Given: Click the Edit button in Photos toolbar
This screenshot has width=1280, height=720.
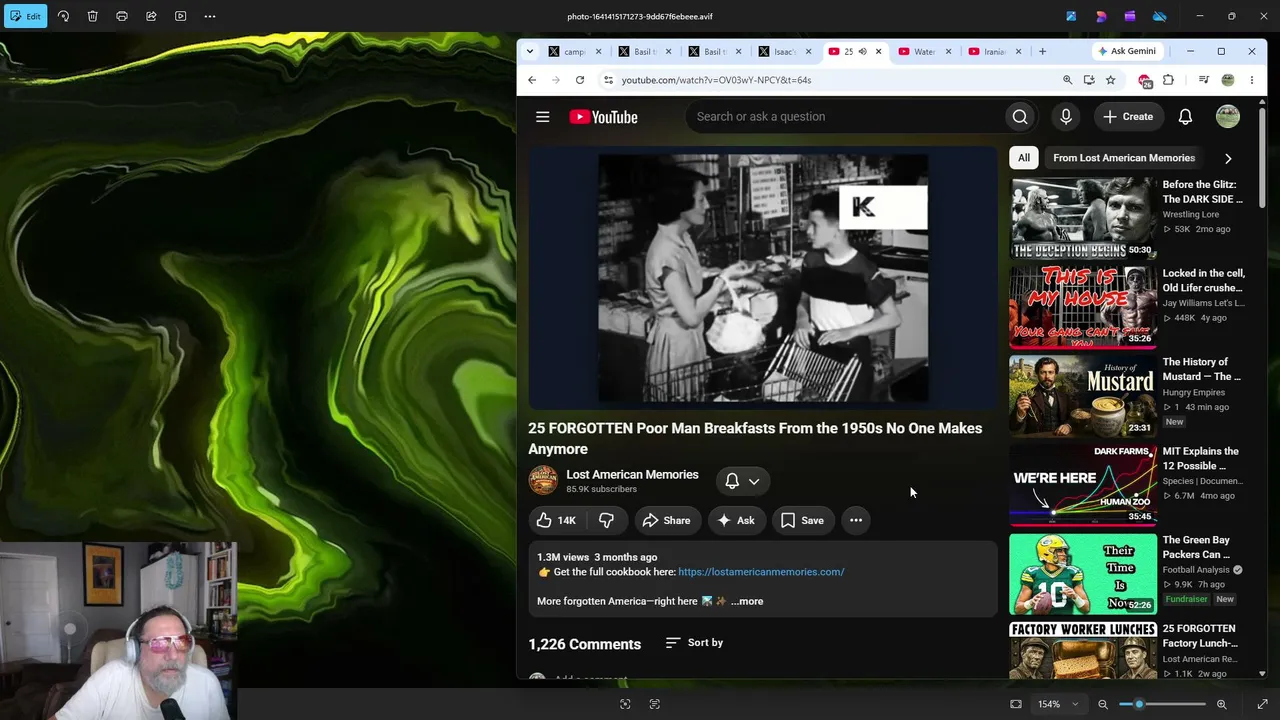Looking at the screenshot, I should click(x=25, y=16).
